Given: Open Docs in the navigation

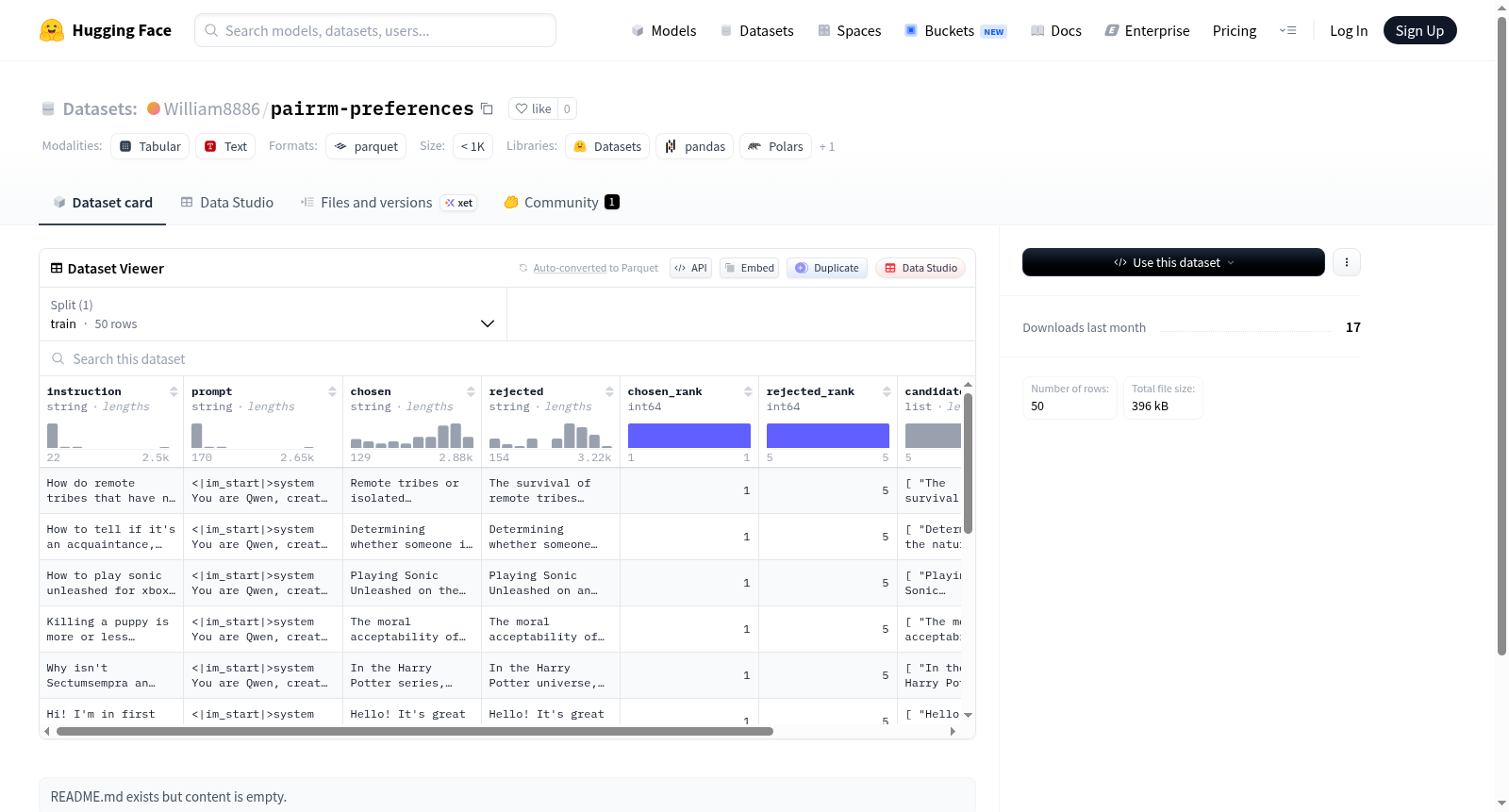Looking at the screenshot, I should pos(1056,30).
